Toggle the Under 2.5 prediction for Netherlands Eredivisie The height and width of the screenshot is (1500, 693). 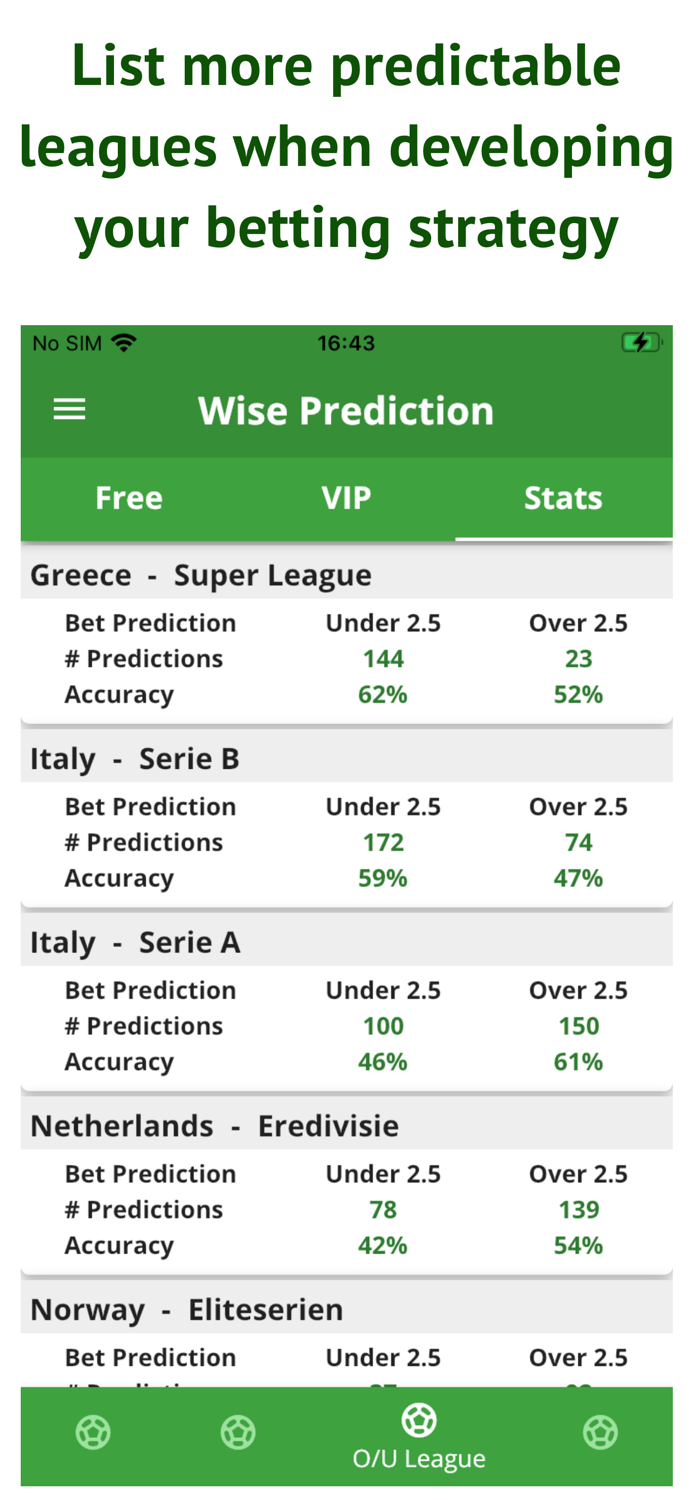pos(383,1172)
